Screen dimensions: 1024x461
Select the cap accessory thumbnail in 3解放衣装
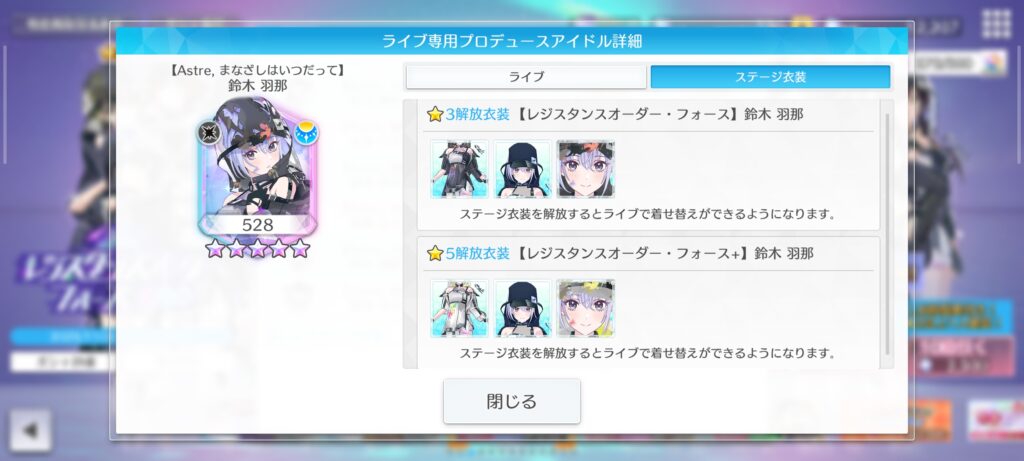pos(522,168)
